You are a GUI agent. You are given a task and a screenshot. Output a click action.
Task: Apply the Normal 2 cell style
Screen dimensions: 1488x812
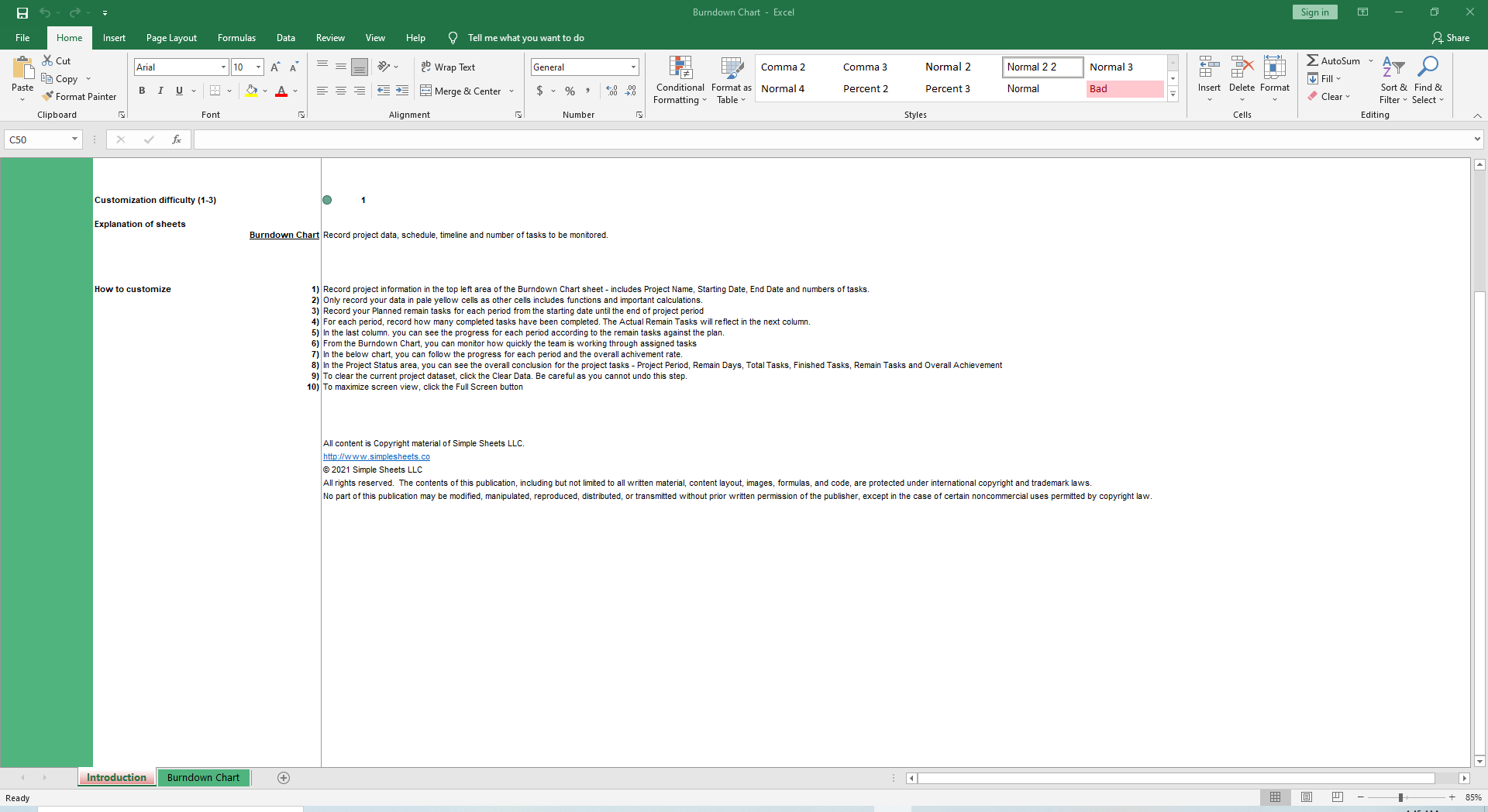tap(960, 67)
